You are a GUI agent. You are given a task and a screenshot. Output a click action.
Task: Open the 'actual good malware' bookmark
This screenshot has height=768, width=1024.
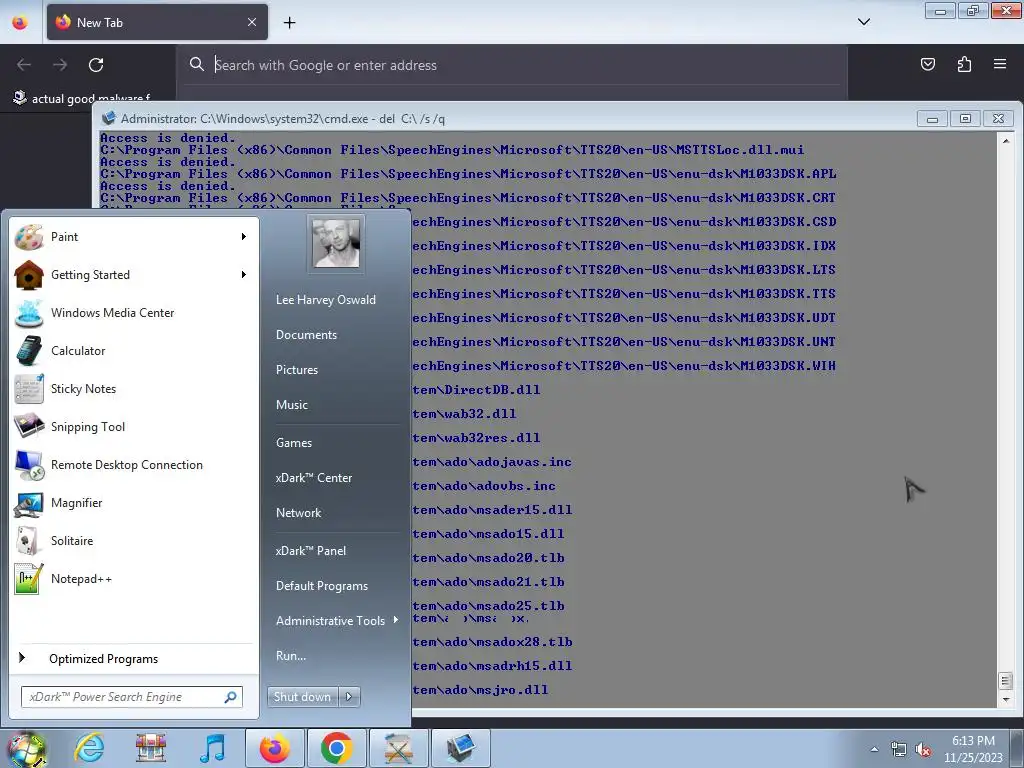click(x=82, y=99)
